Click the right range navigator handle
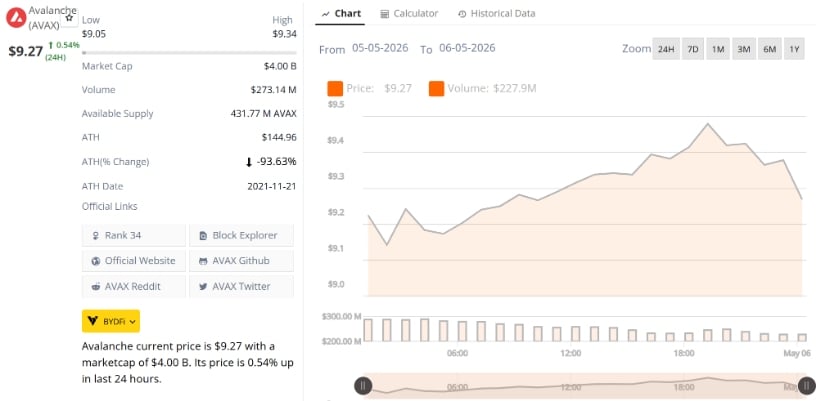 [x=807, y=386]
